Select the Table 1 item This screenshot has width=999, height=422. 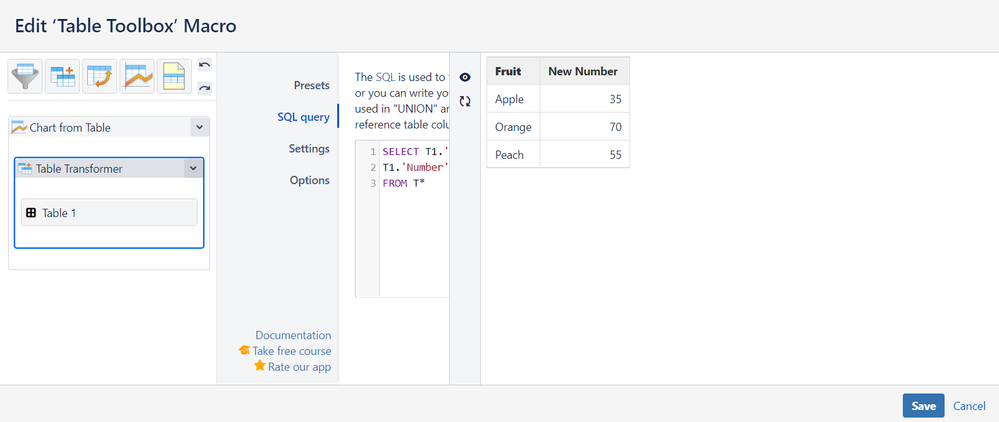point(109,212)
